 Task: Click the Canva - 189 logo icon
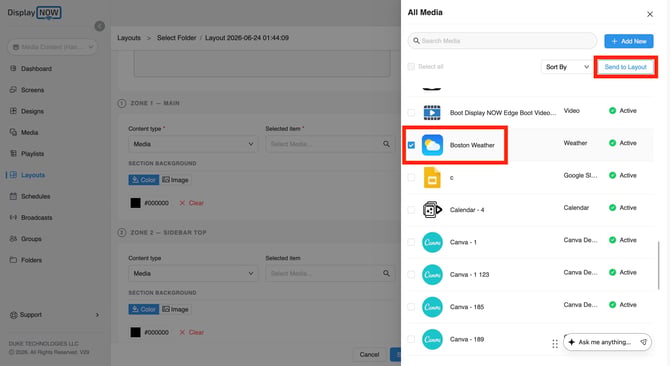[432, 339]
